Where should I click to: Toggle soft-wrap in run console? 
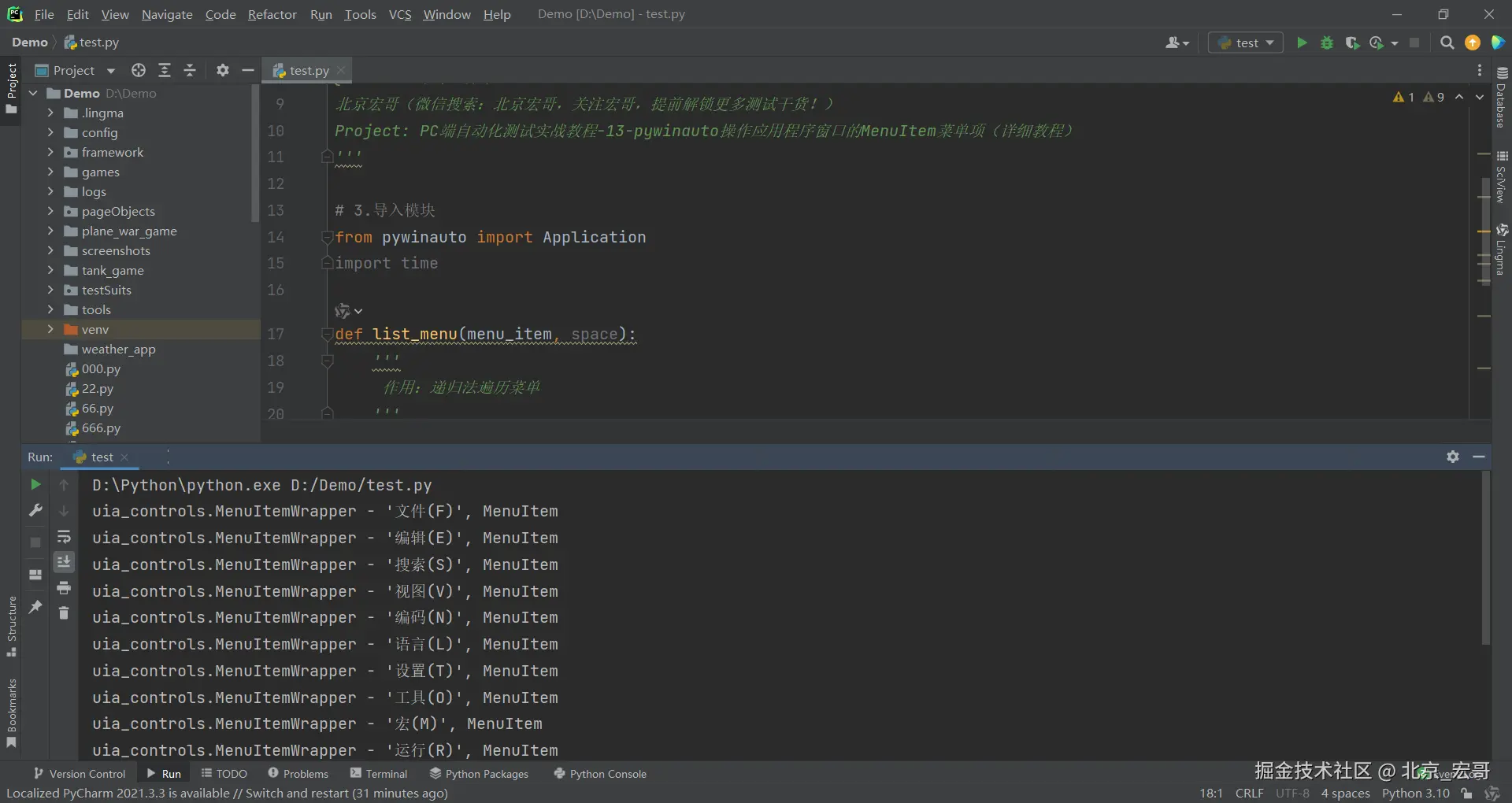(64, 537)
